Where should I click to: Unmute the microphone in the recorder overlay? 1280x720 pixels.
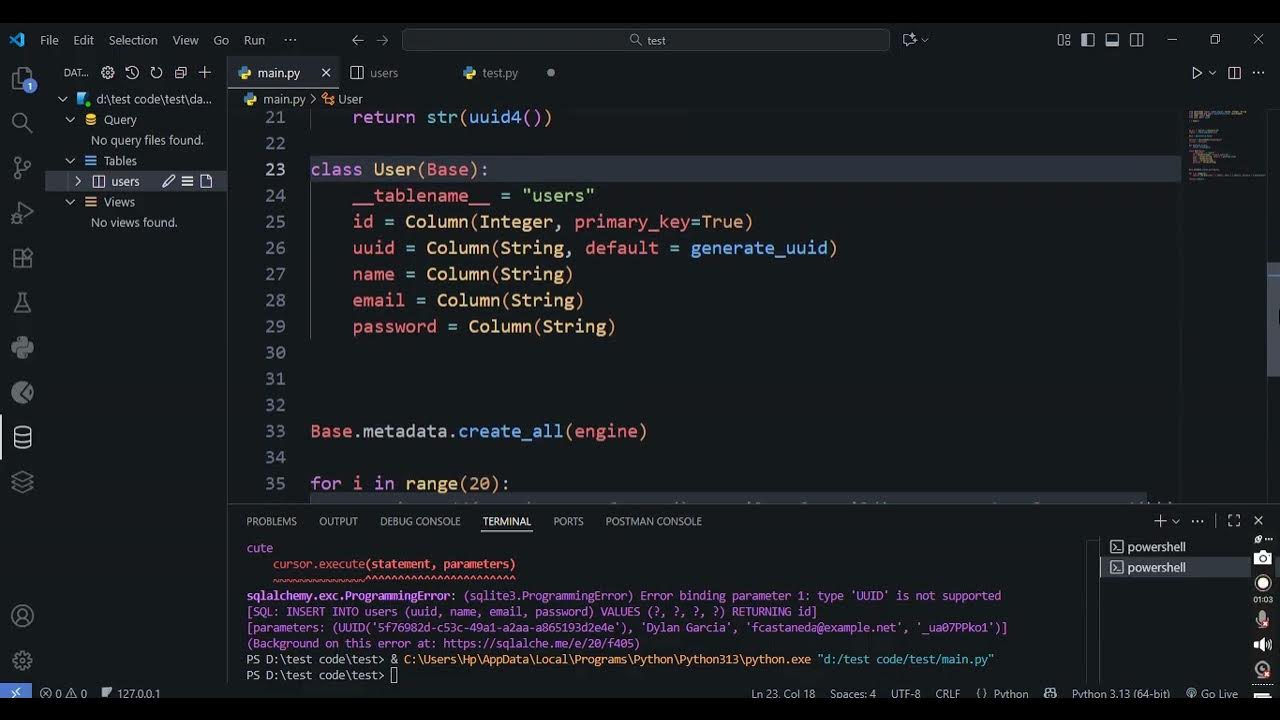coord(1262,619)
